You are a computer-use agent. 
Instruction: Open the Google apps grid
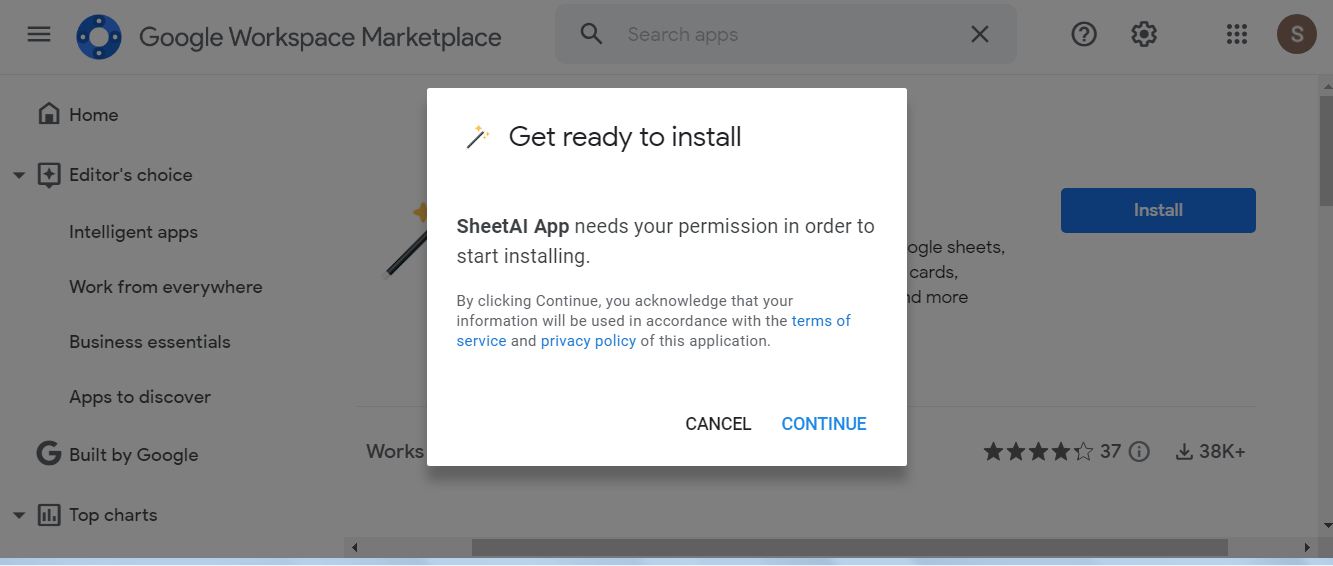pyautogui.click(x=1237, y=34)
